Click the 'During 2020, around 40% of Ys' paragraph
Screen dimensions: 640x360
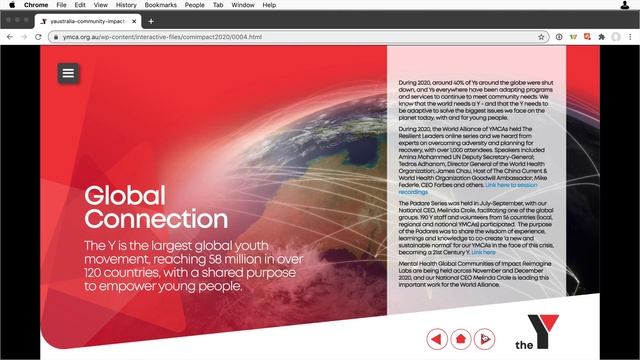click(x=476, y=100)
